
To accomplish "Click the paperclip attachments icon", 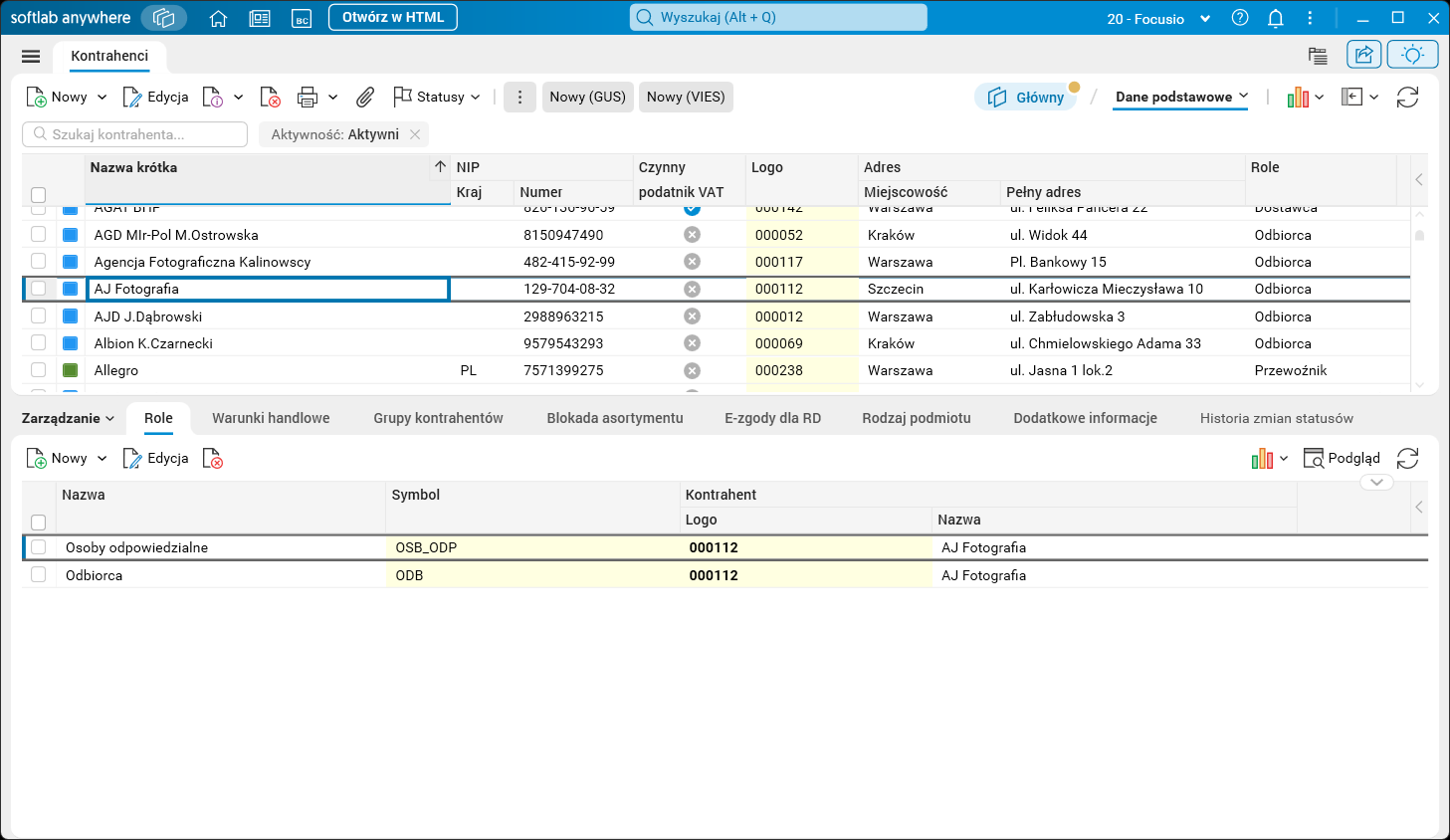I will click(365, 97).
